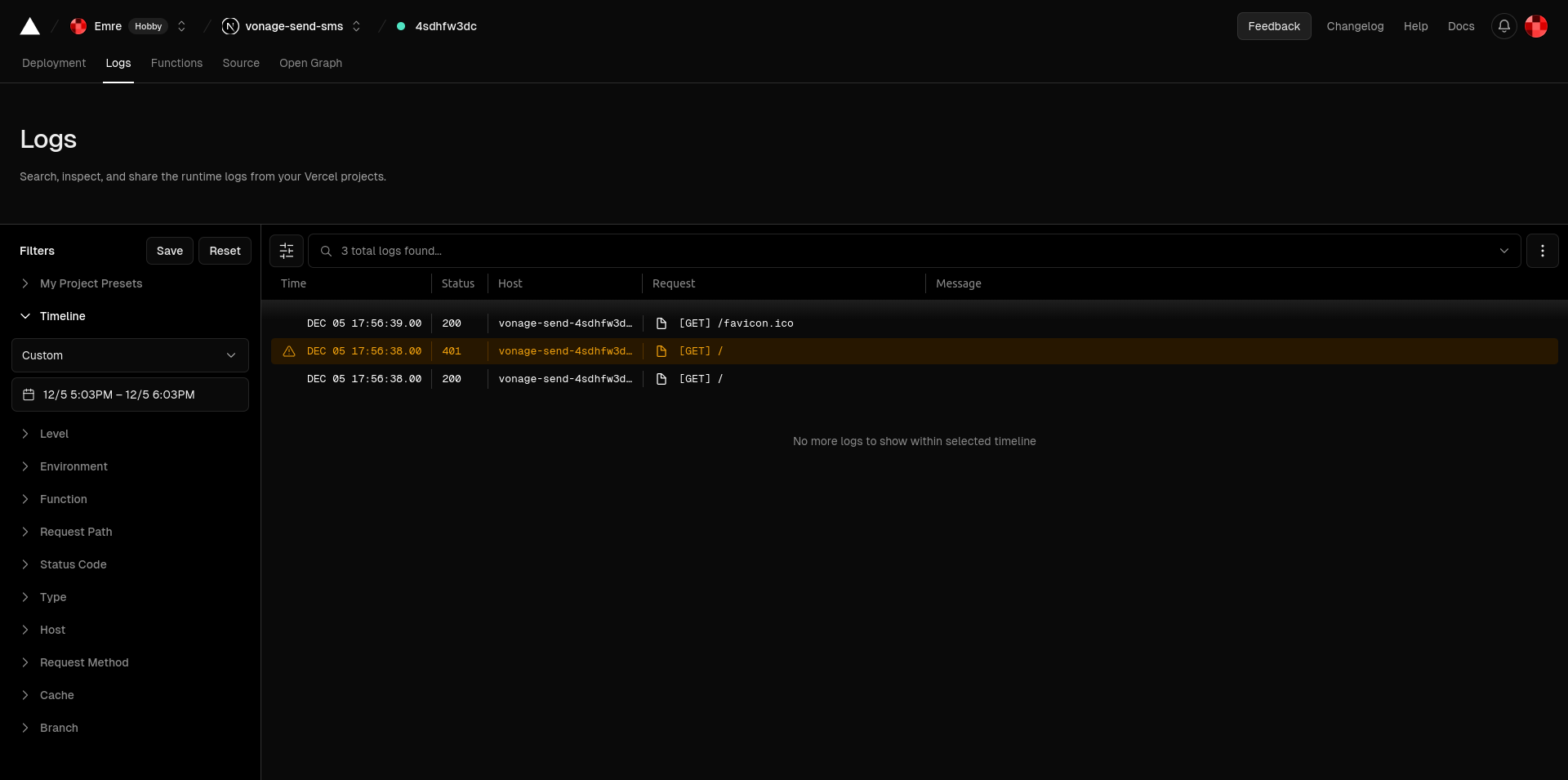1568x780 pixels.
Task: Open the team switcher chevrons next to Hobby
Action: 181,26
